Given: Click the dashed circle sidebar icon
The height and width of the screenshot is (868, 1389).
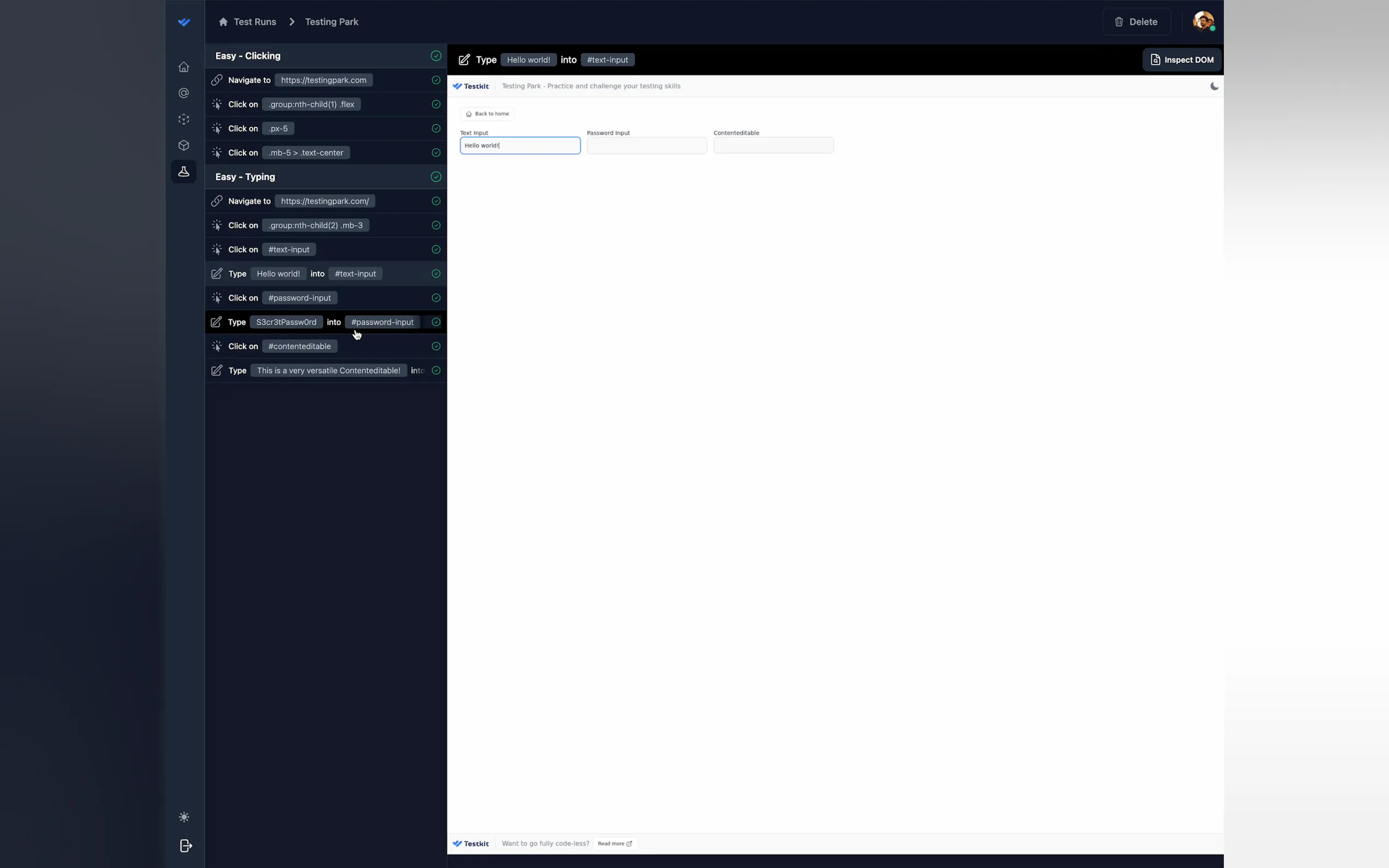Looking at the screenshot, I should pyautogui.click(x=184, y=119).
